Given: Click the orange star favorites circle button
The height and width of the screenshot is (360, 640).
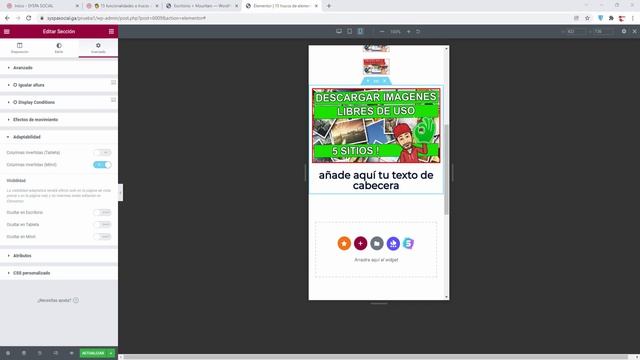Looking at the screenshot, I should point(344,243).
